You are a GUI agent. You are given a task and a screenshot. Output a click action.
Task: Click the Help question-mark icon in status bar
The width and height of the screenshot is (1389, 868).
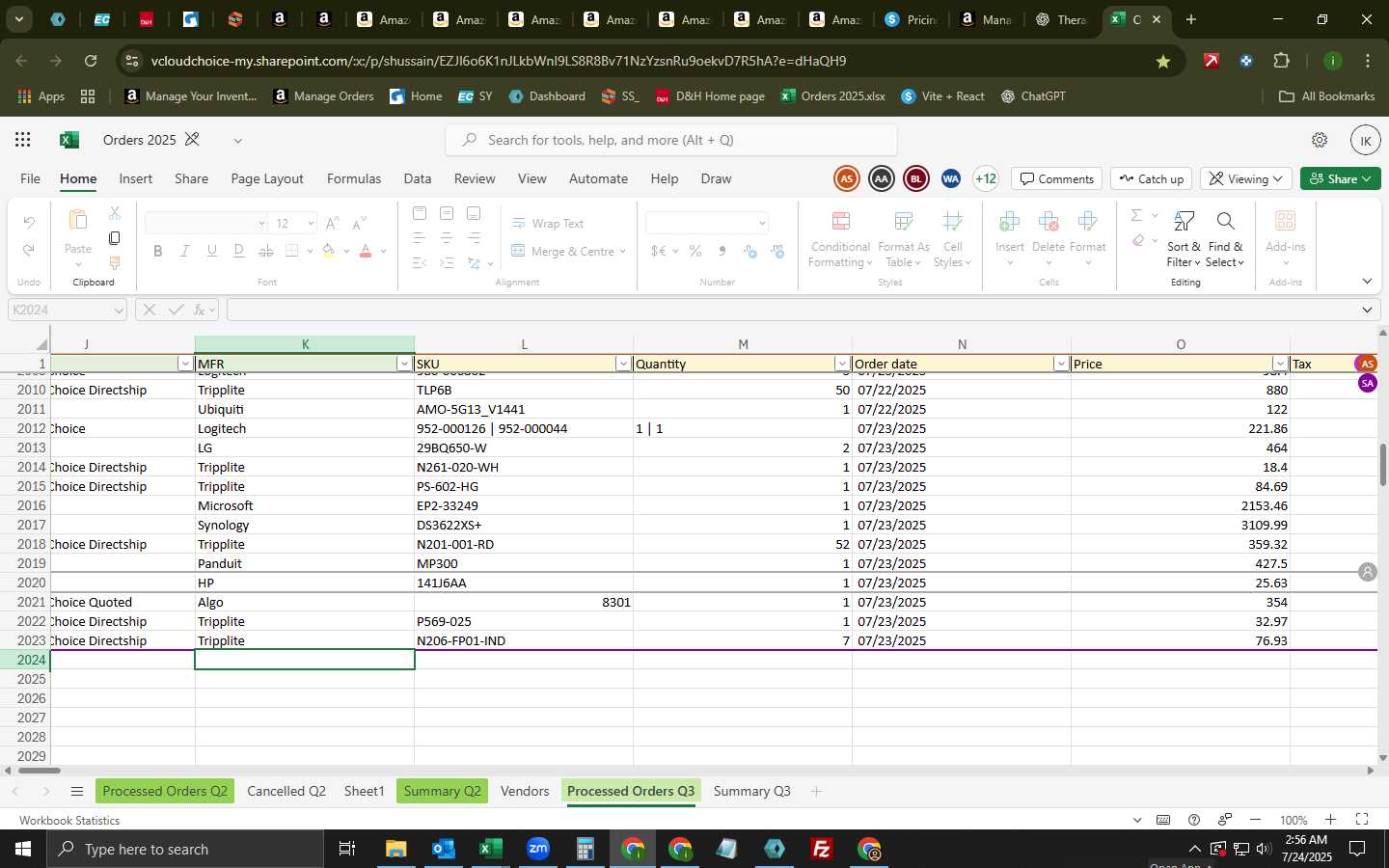point(1194,820)
